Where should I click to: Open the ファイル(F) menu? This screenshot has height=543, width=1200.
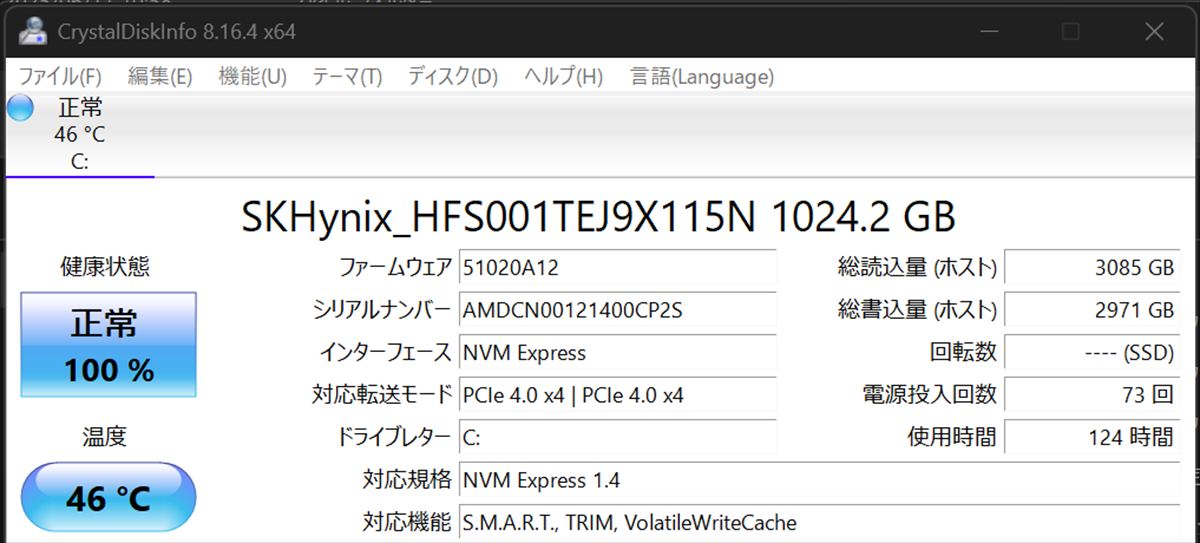pos(60,76)
